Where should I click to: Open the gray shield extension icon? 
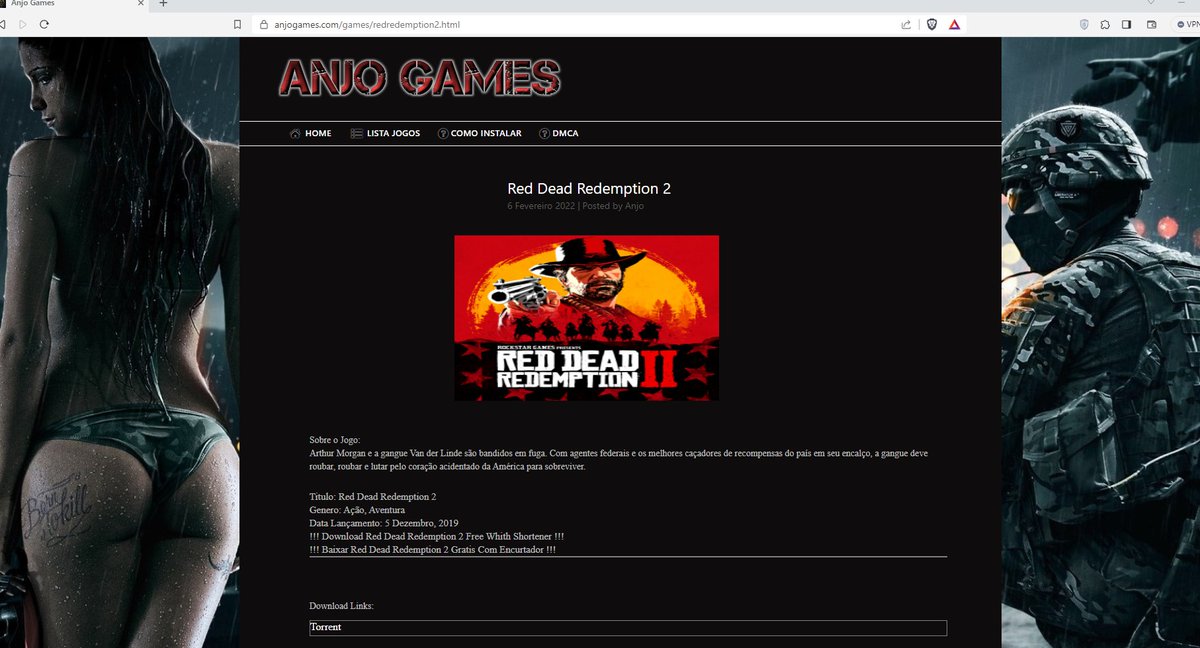coord(1084,24)
